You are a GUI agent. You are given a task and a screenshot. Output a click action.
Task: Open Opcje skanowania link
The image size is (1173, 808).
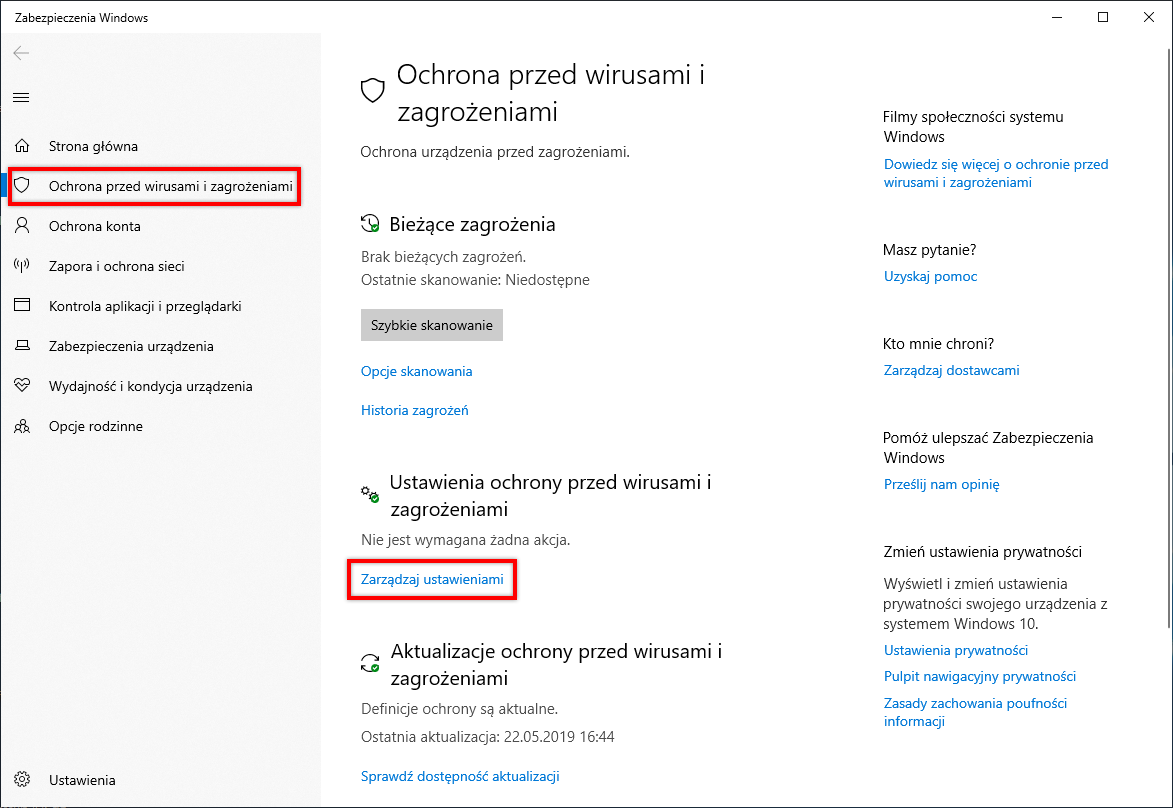coord(416,371)
